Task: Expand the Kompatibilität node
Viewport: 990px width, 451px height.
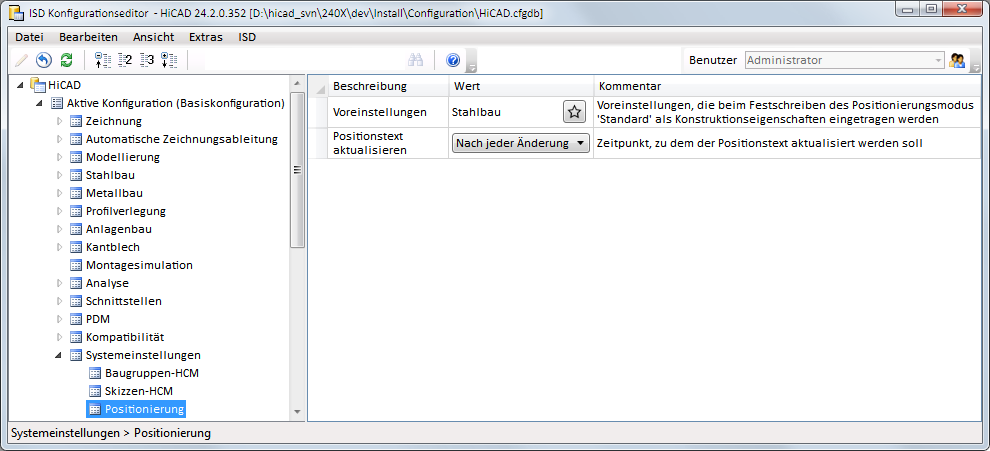Action: [x=60, y=337]
